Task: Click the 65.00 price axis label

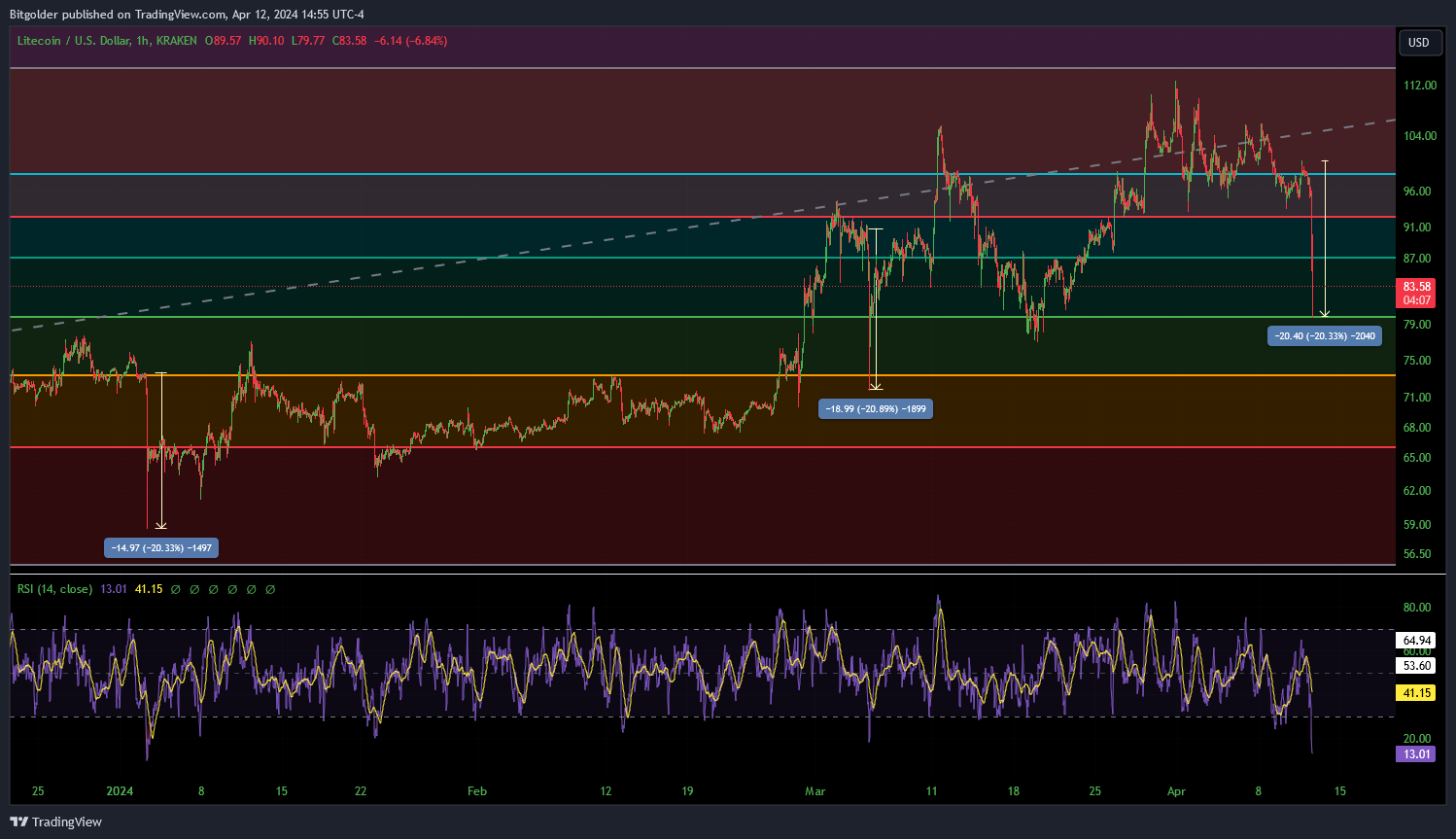Action: [1417, 458]
